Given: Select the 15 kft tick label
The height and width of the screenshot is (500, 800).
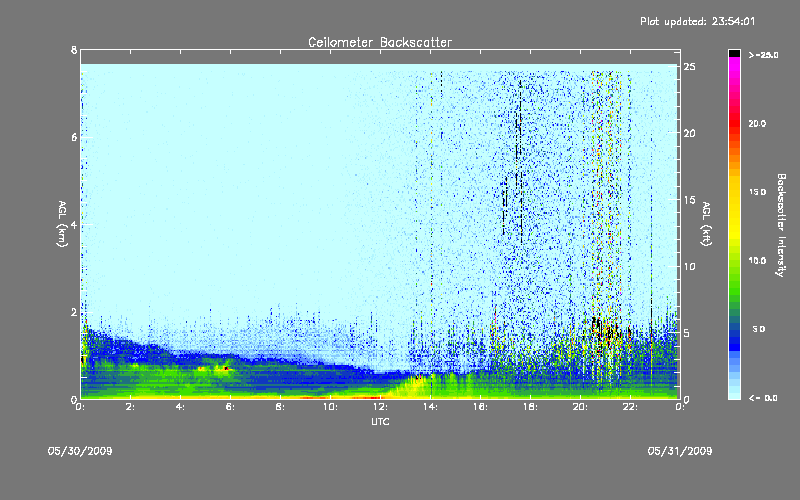Looking at the screenshot, I should click(x=690, y=200).
